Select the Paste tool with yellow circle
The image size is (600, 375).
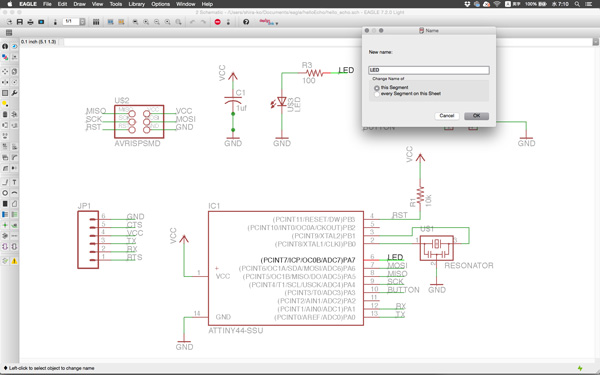(x=5, y=104)
